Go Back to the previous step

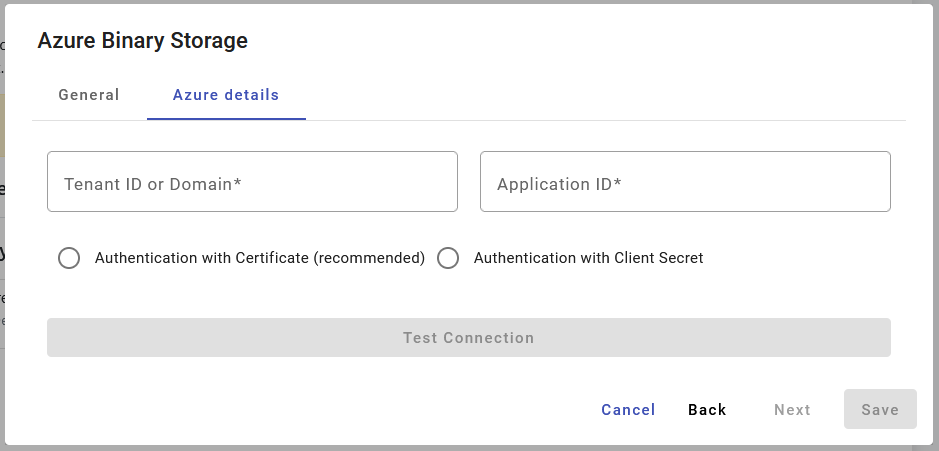[x=707, y=410]
